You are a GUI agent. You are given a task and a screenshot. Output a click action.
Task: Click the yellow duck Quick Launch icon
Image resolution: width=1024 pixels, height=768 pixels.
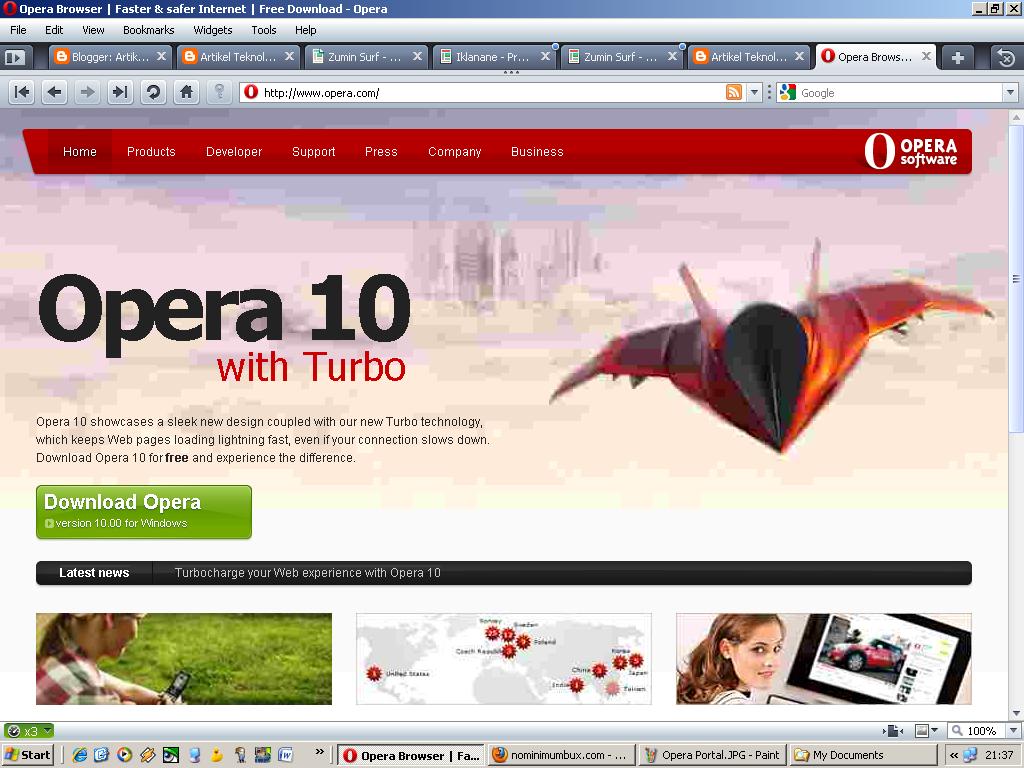pos(217,755)
